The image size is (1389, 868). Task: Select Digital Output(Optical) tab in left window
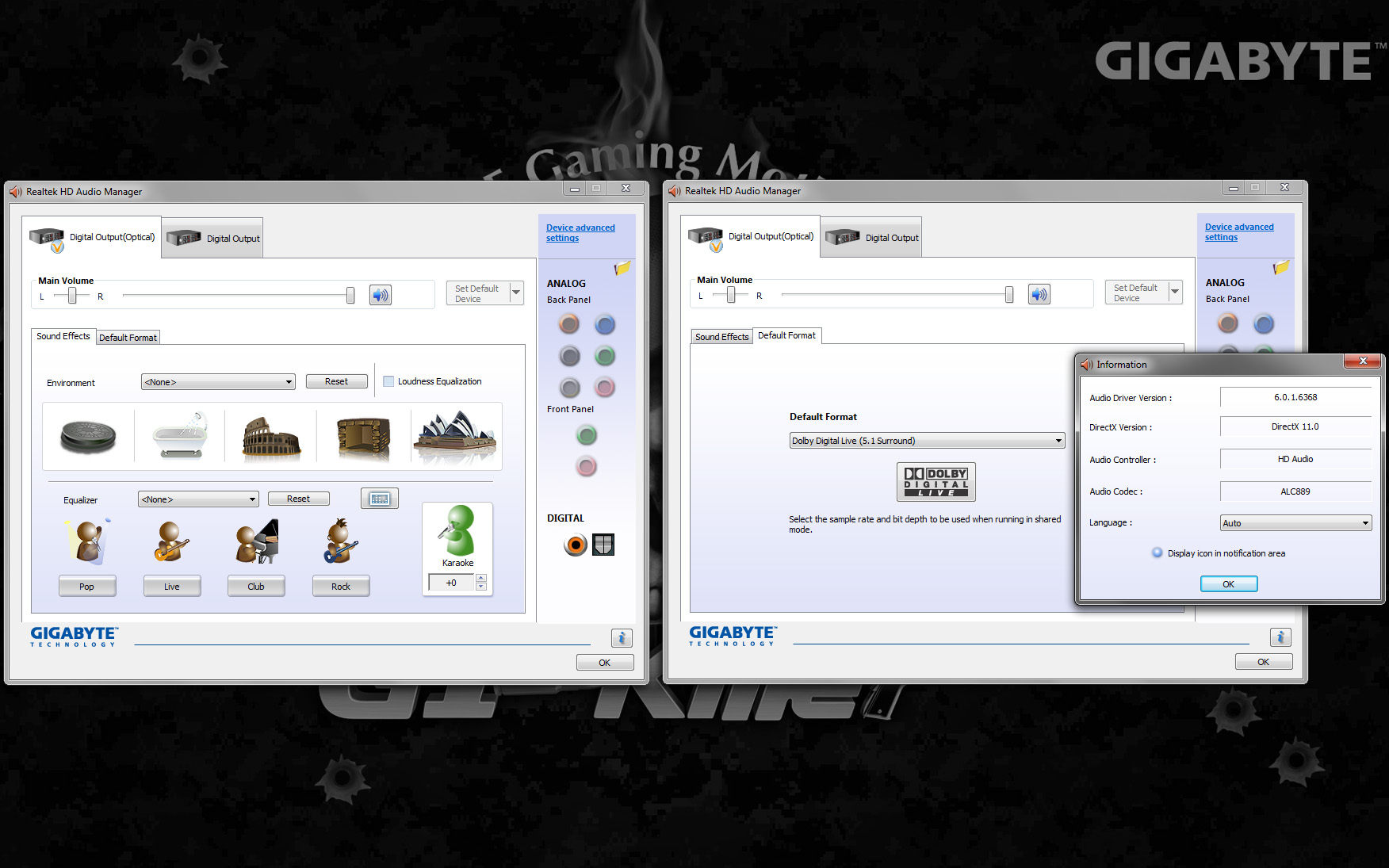pyautogui.click(x=92, y=237)
